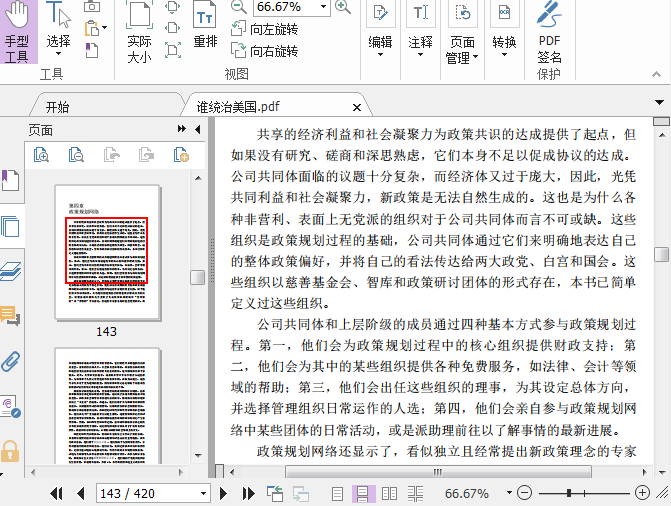Click the thumbnail panel vertical scrollbar handle
Screen dimensions: 671x506
[x=197, y=277]
